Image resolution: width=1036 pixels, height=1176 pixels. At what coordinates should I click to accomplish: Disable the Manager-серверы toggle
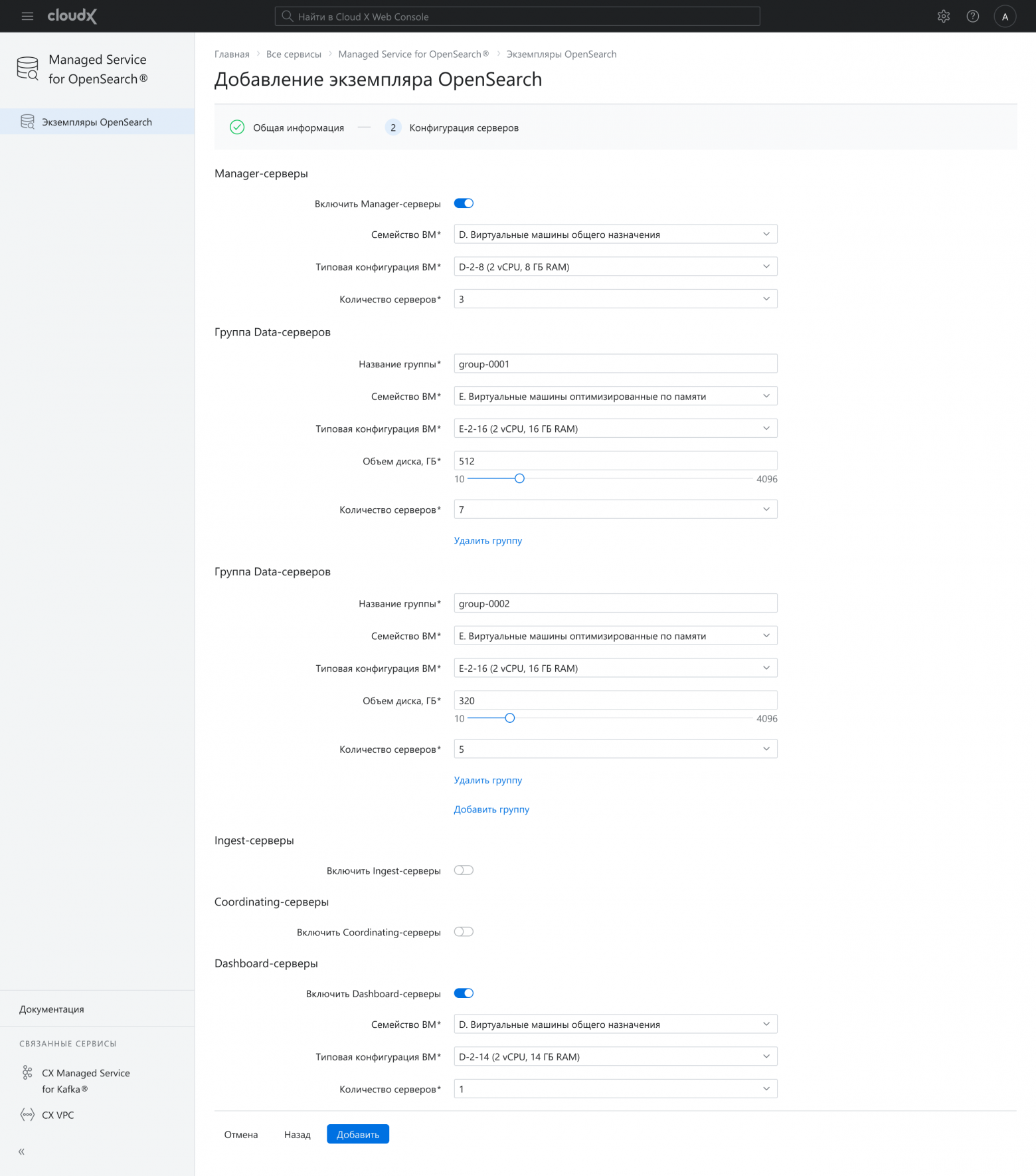tap(464, 203)
